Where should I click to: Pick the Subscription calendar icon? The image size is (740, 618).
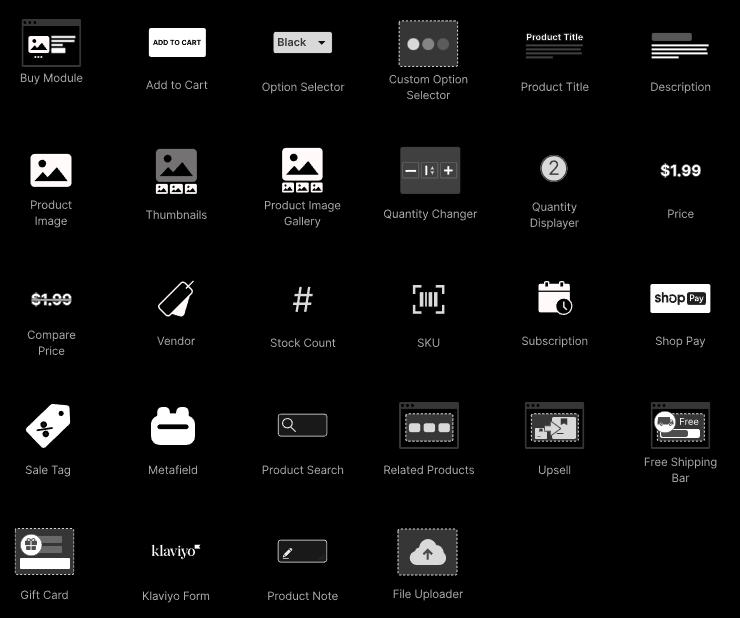tap(555, 298)
